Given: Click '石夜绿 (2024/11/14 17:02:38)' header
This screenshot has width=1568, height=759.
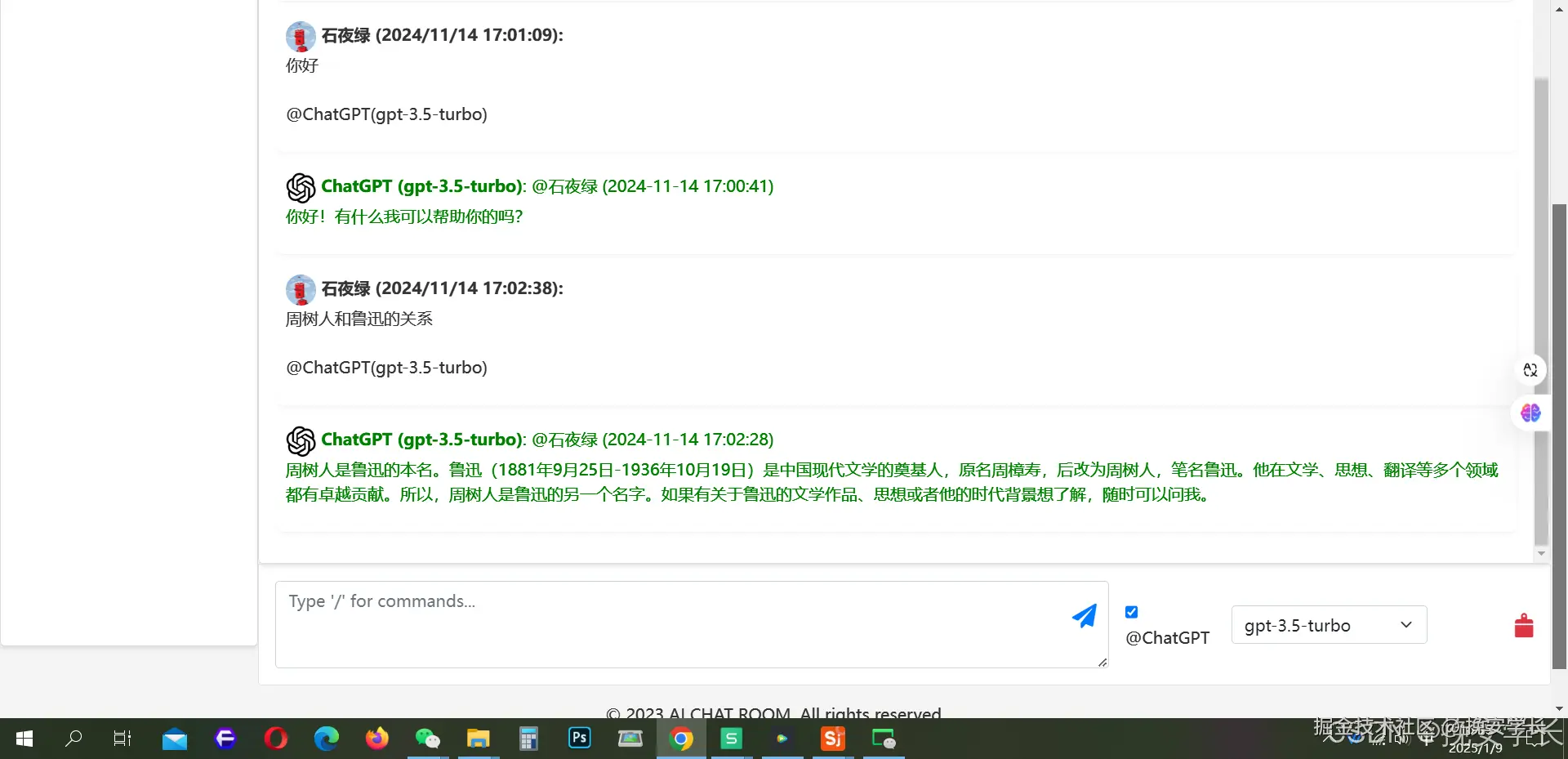Looking at the screenshot, I should tap(442, 288).
